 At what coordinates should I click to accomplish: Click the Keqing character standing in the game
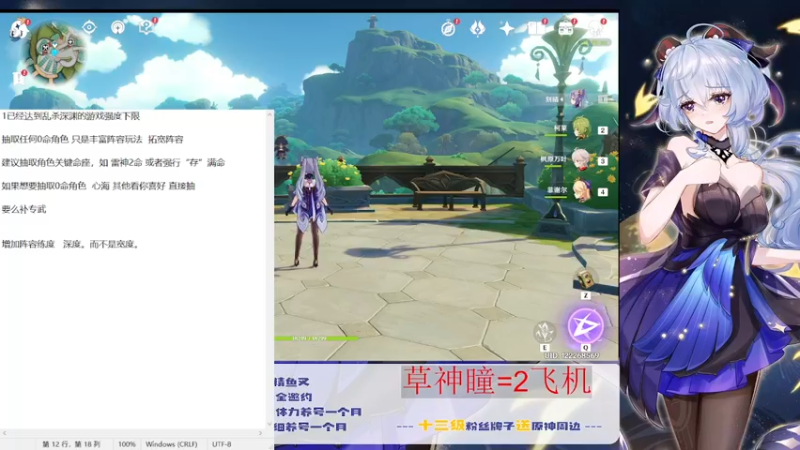pos(308,211)
